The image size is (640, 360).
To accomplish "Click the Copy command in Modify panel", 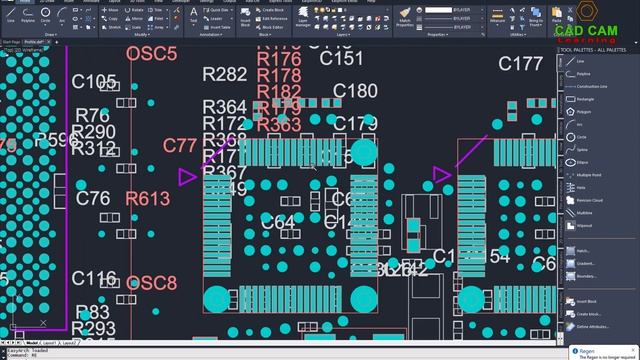I will coord(110,18).
